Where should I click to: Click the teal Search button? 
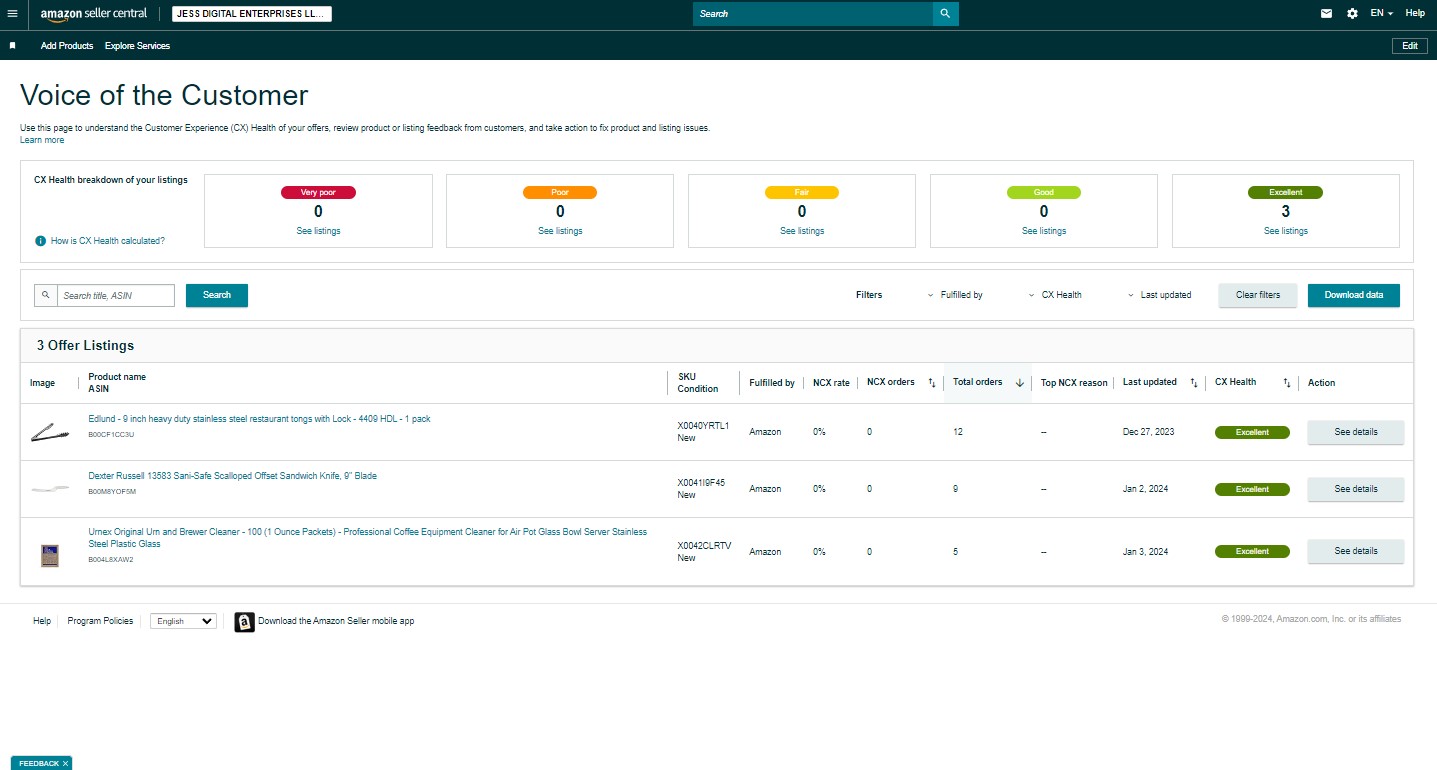point(217,295)
